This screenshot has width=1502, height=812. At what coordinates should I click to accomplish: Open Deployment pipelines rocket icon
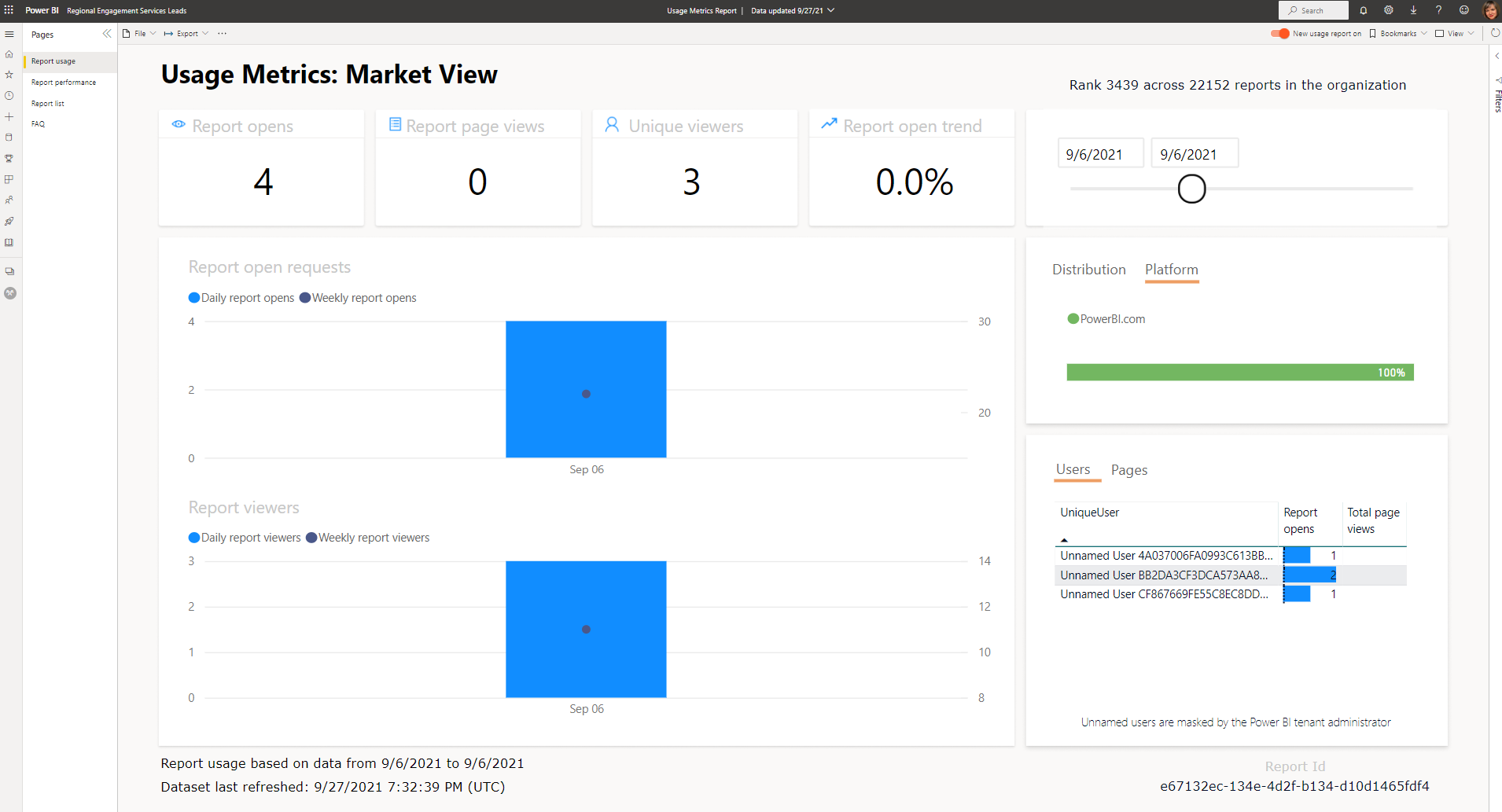(x=9, y=222)
